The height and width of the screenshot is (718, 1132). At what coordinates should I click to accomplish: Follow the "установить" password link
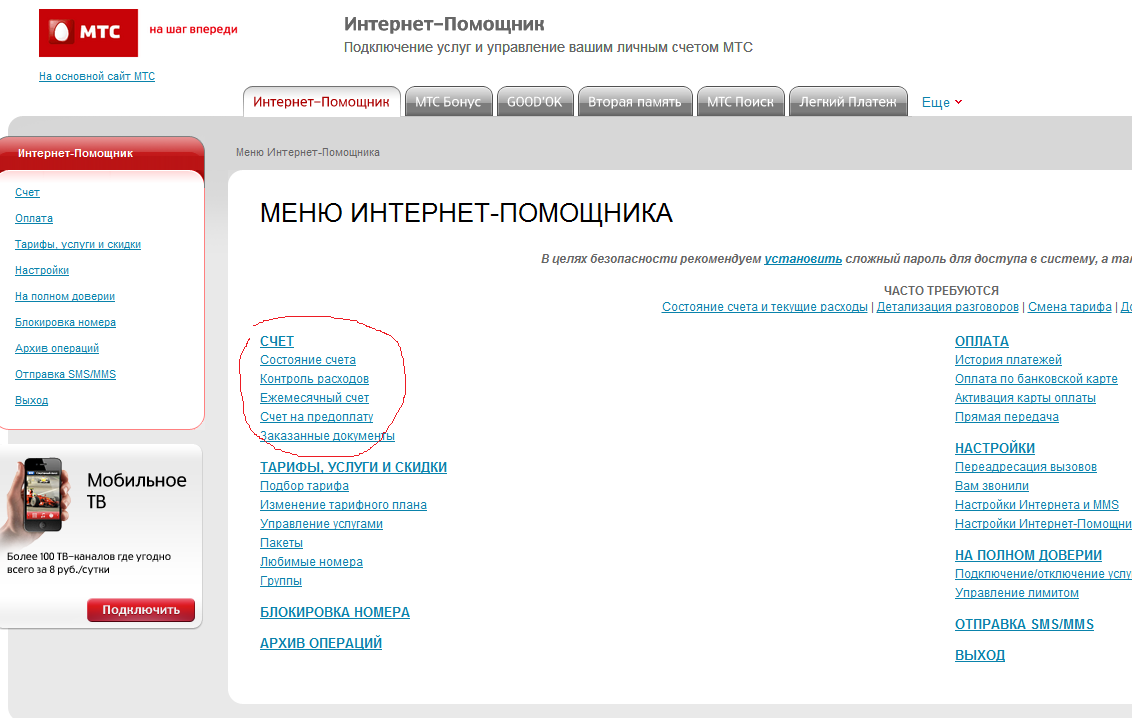coord(803,258)
